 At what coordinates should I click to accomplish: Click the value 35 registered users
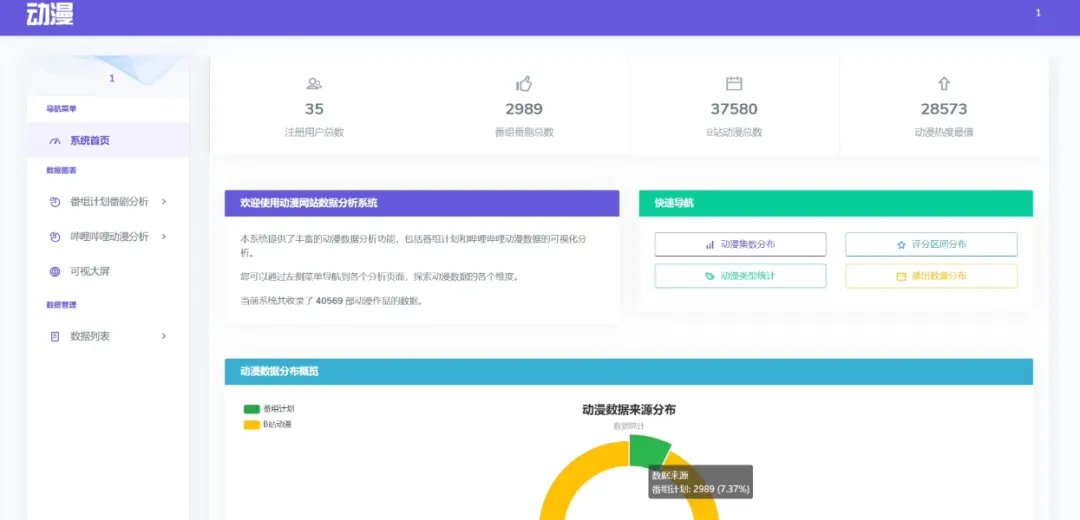(314, 109)
